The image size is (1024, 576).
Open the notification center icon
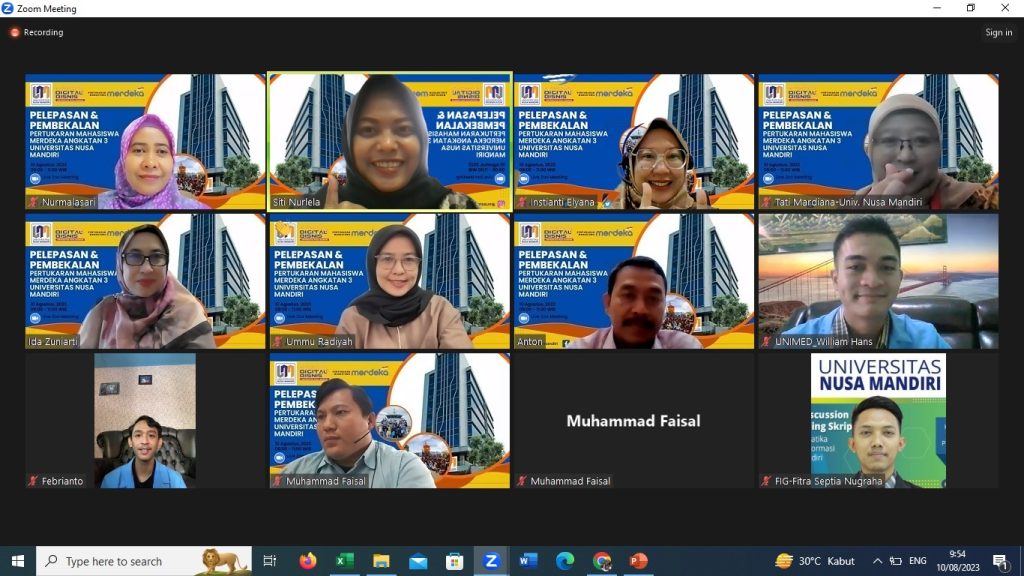coord(1000,561)
